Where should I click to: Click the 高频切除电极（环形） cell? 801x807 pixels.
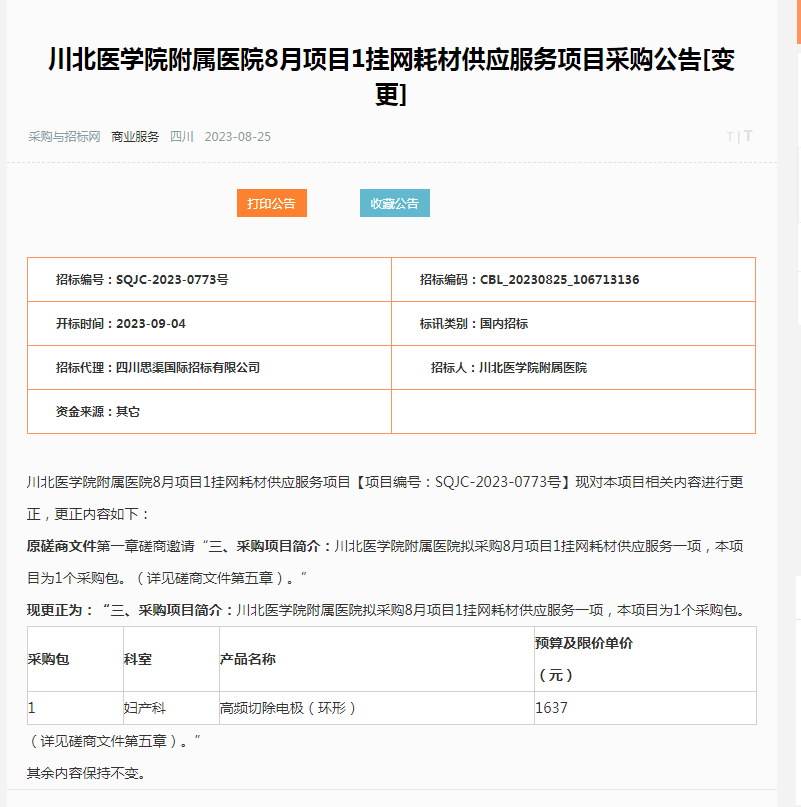(x=377, y=708)
